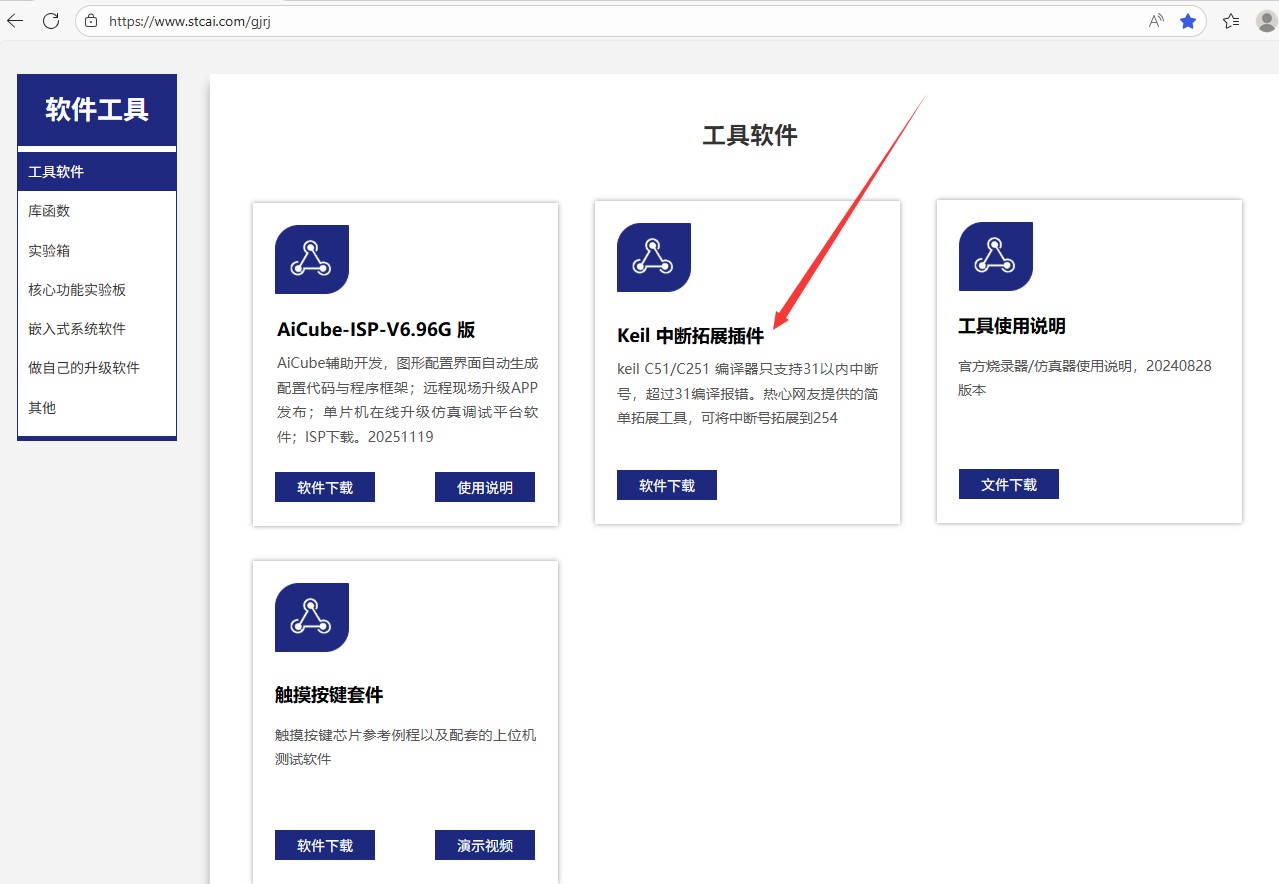Click 文件下载 under 工具使用说明

pos(1008,484)
